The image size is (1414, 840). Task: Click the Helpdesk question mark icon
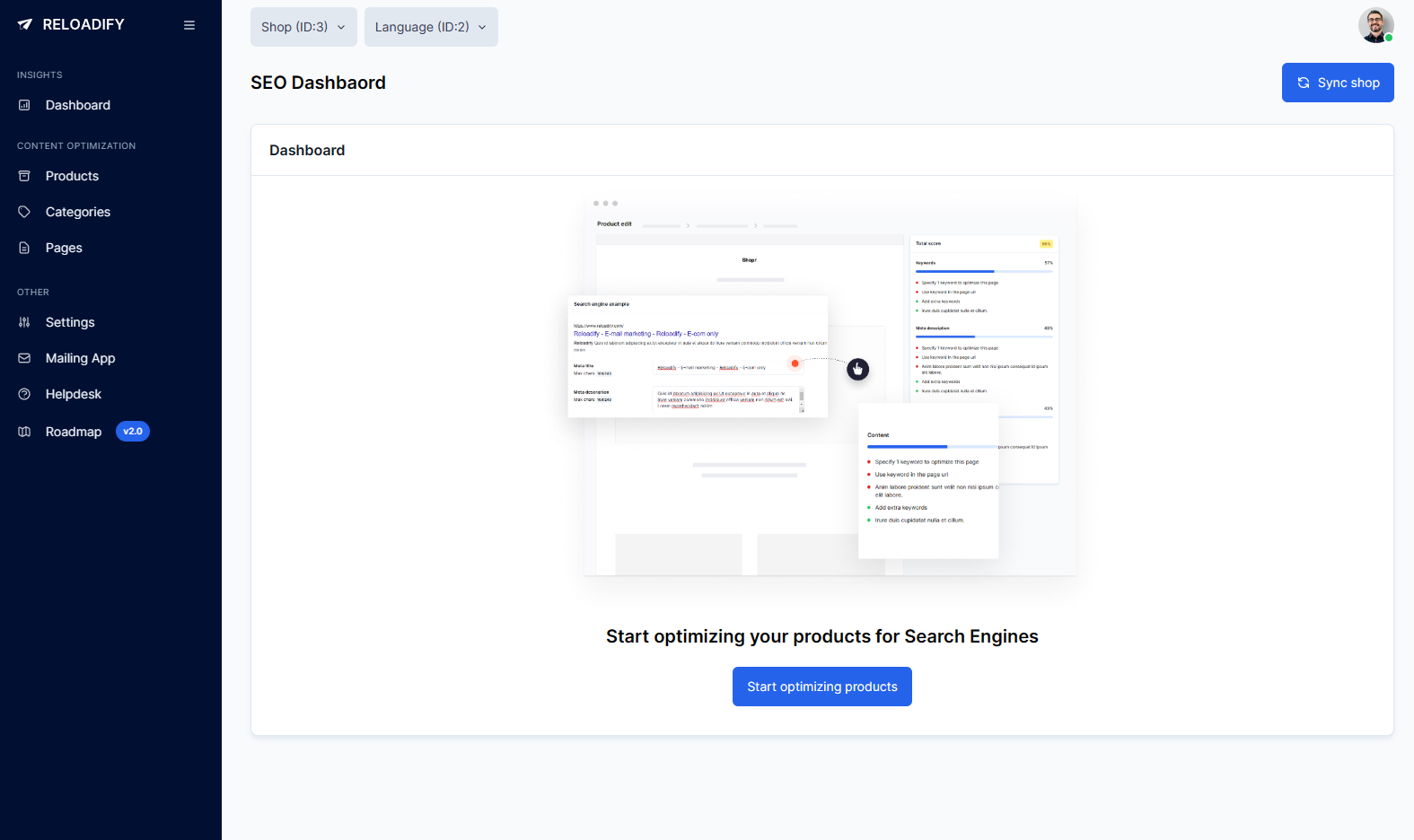pos(24,394)
